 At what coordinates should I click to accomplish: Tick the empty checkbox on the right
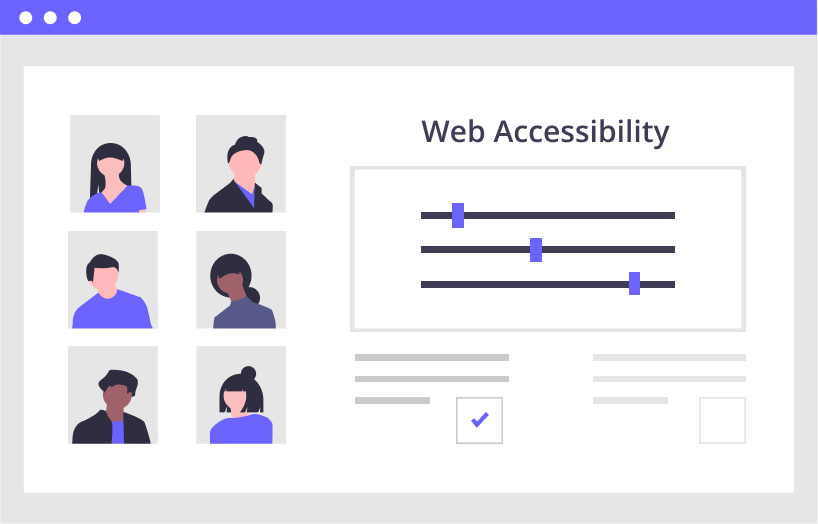click(x=723, y=420)
